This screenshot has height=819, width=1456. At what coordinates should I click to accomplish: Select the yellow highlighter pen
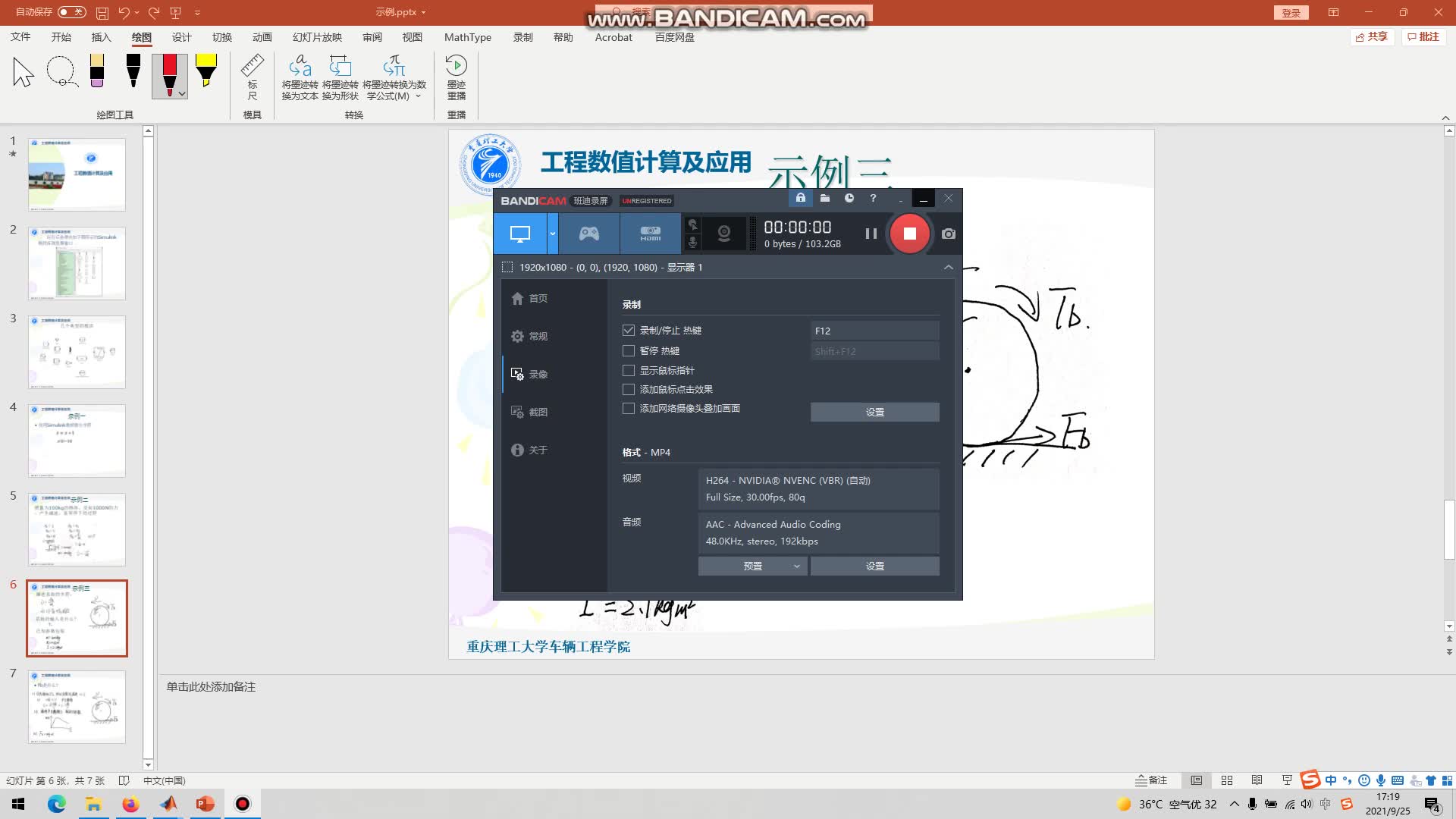tap(206, 72)
